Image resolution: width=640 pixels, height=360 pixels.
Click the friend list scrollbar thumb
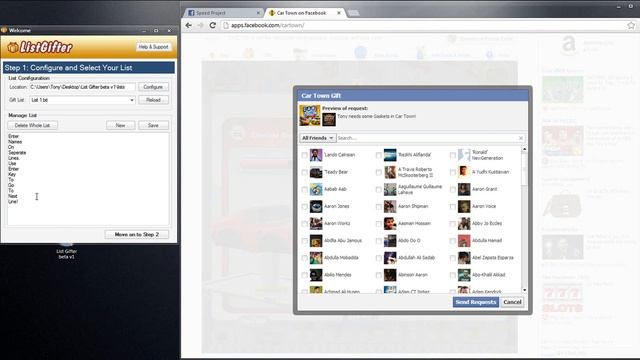point(524,169)
